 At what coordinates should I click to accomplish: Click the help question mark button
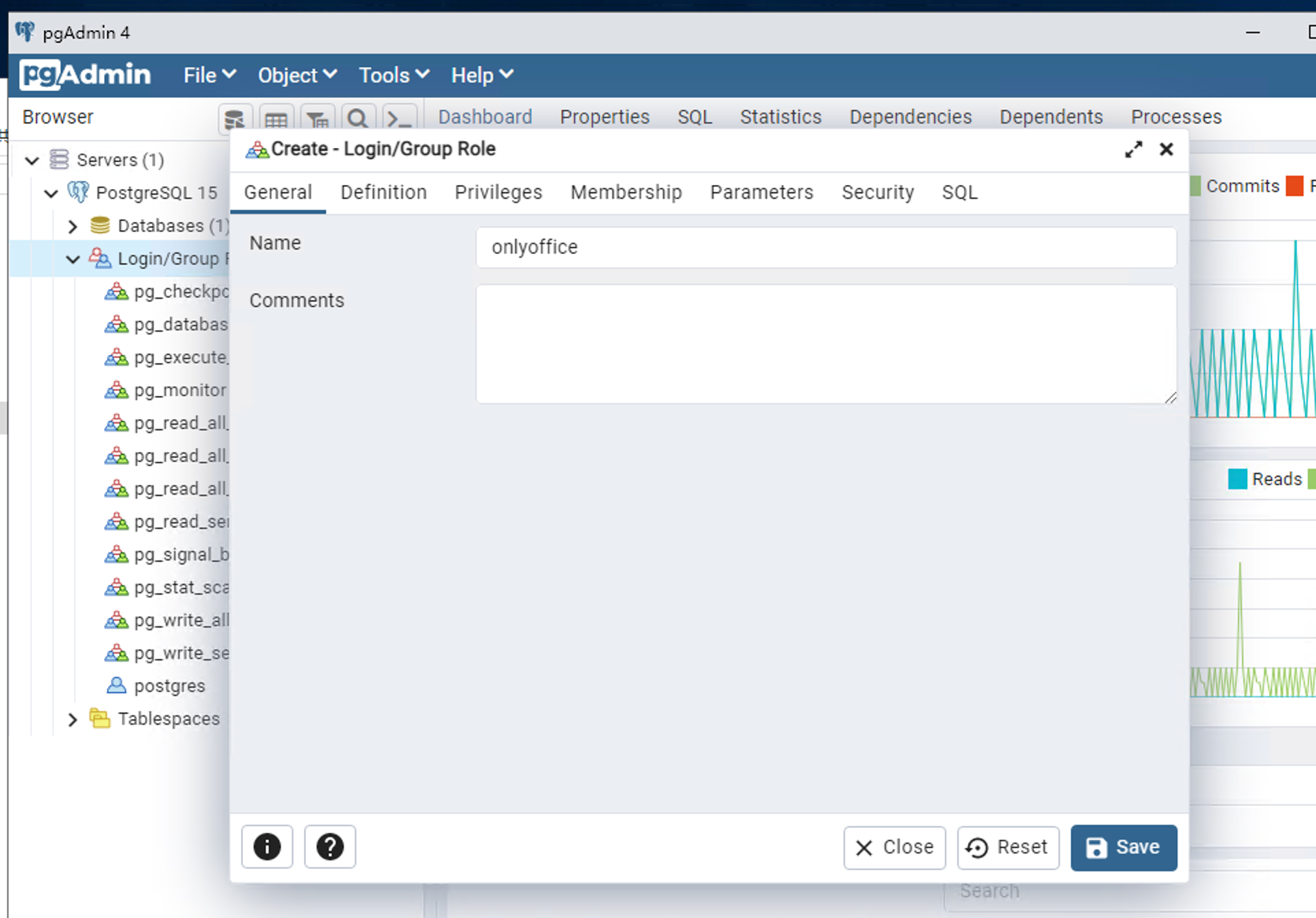coord(330,847)
